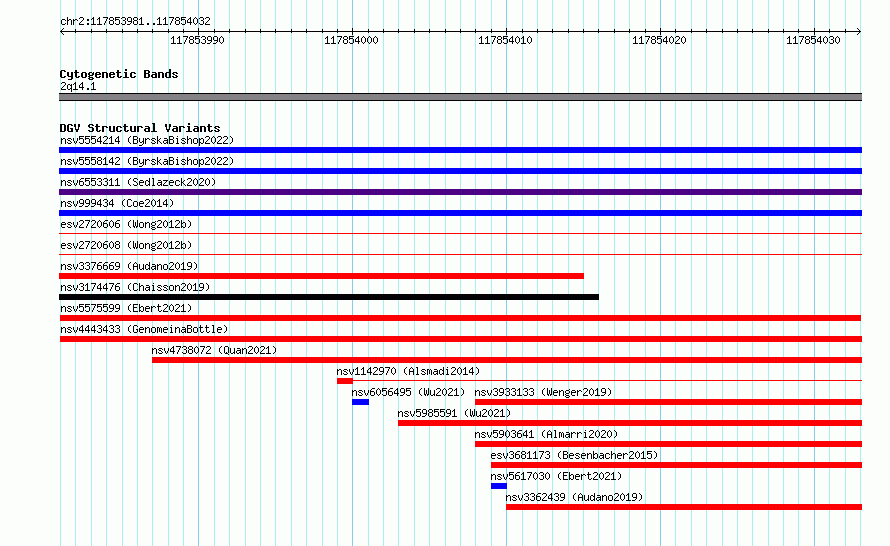This screenshot has width=890, height=546.
Task: Click nsv3174476 (Chaisson2019) label
Action: [135, 287]
